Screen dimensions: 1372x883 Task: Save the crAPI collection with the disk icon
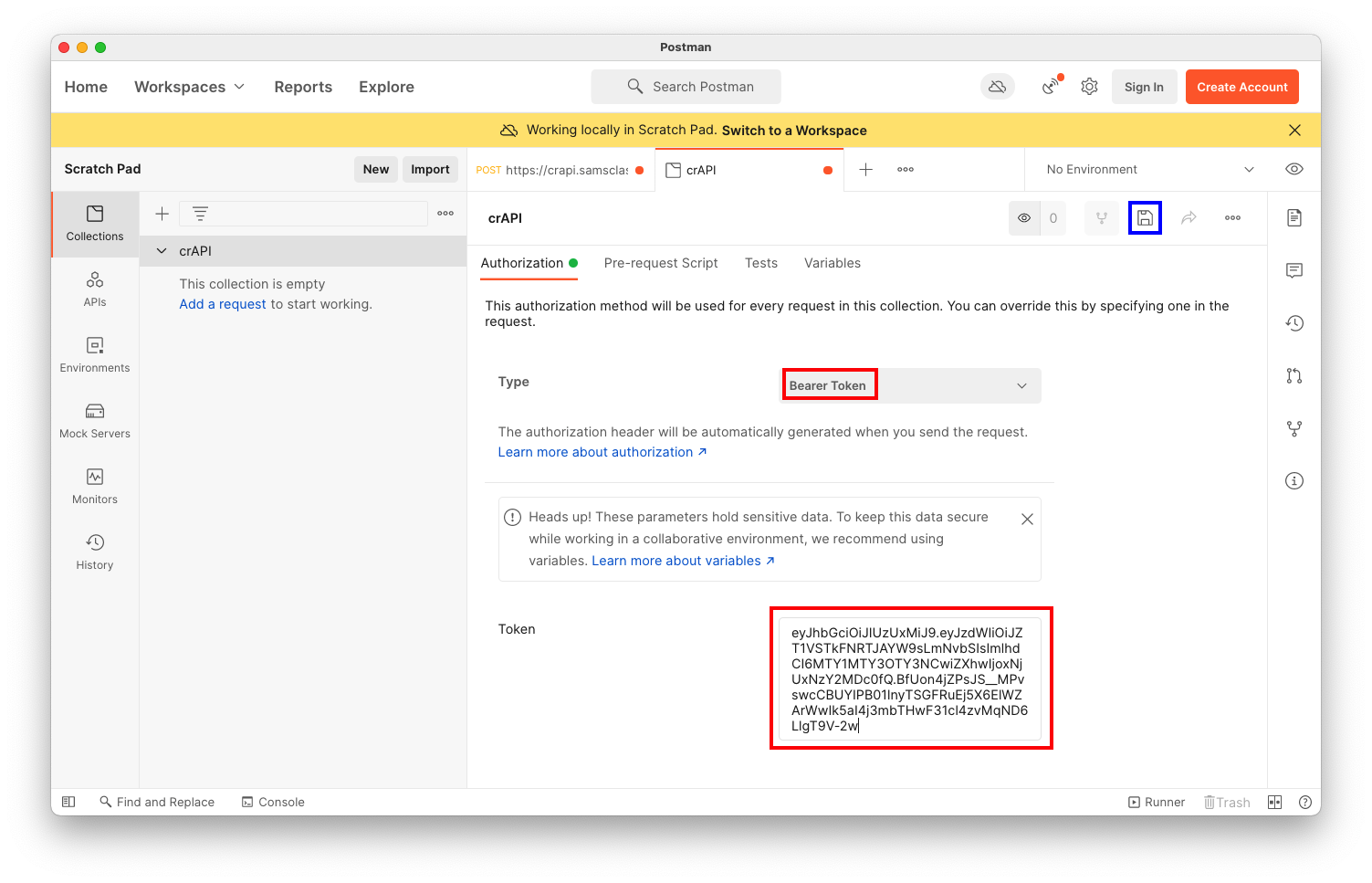point(1145,218)
